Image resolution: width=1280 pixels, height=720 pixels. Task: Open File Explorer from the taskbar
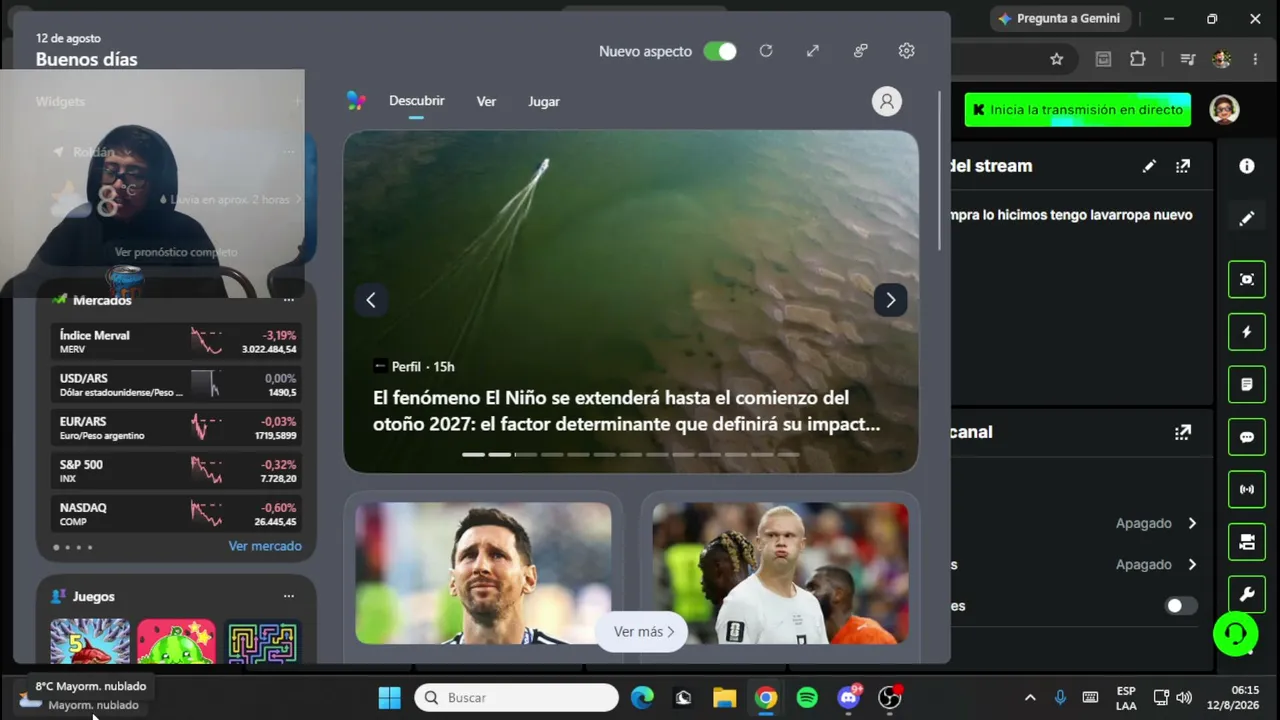click(725, 698)
